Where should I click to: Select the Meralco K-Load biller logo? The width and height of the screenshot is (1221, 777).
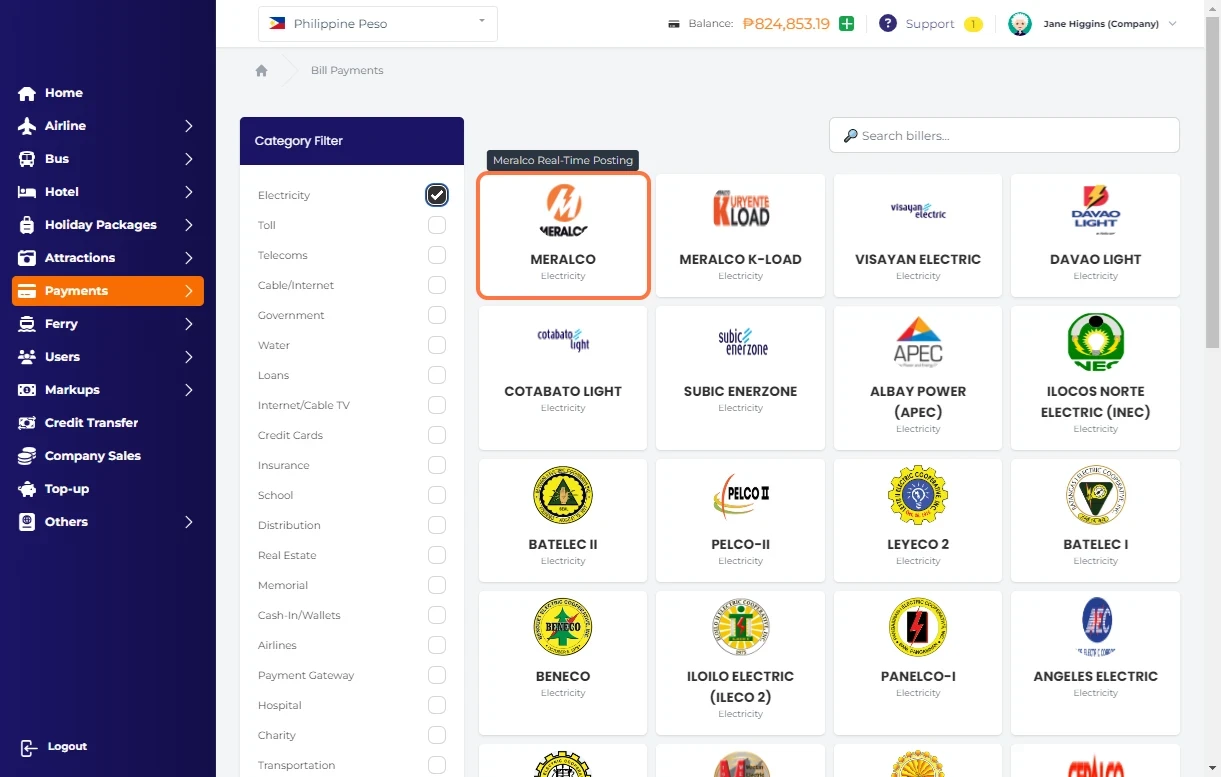pos(740,210)
